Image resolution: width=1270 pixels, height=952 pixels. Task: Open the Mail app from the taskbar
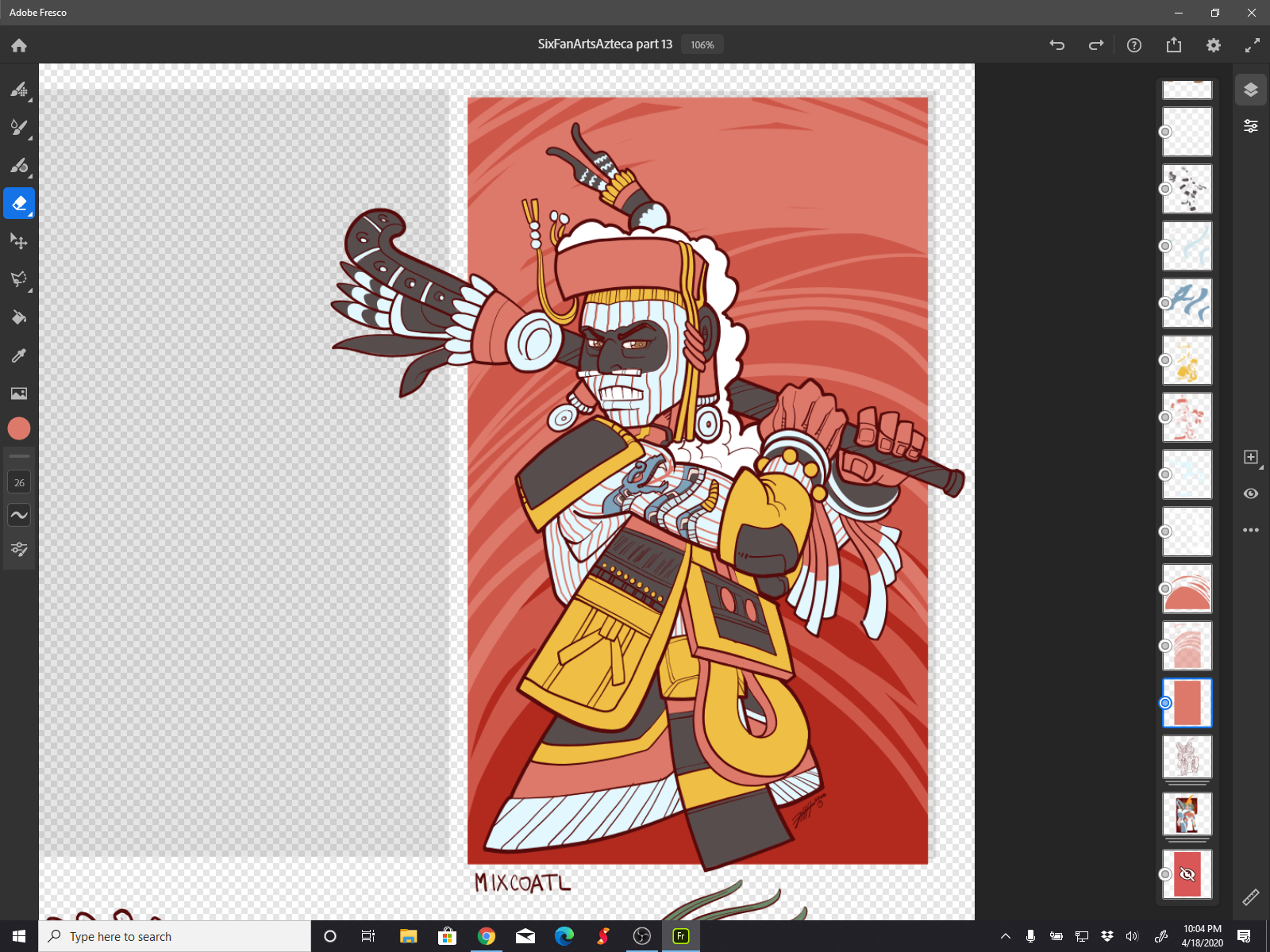point(525,936)
